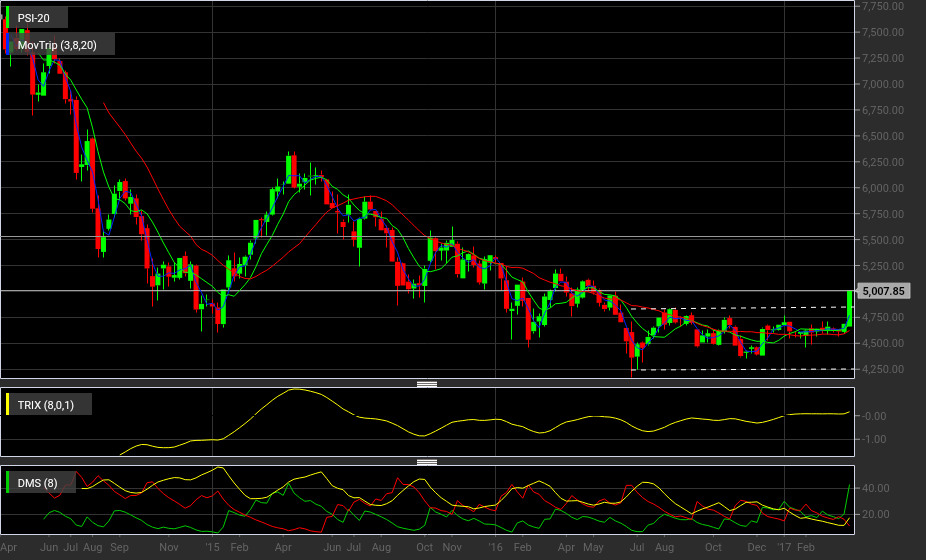Click the '15 year marker on time axis
Screen dimensions: 926x560
pos(212,547)
